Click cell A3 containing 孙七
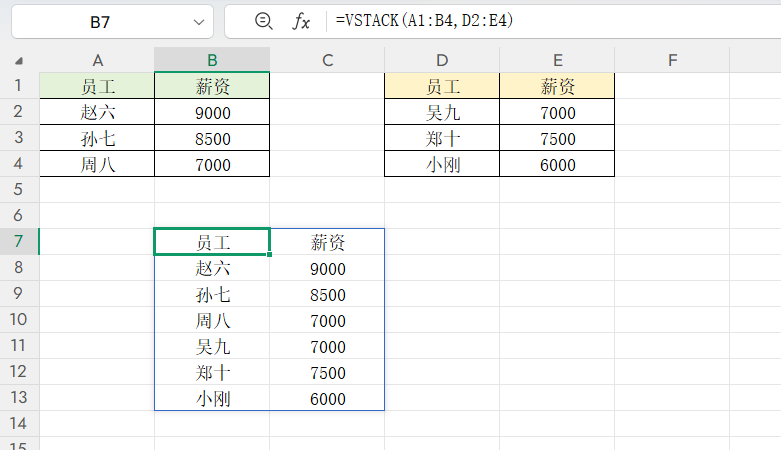The height and width of the screenshot is (450, 781). coord(97,138)
